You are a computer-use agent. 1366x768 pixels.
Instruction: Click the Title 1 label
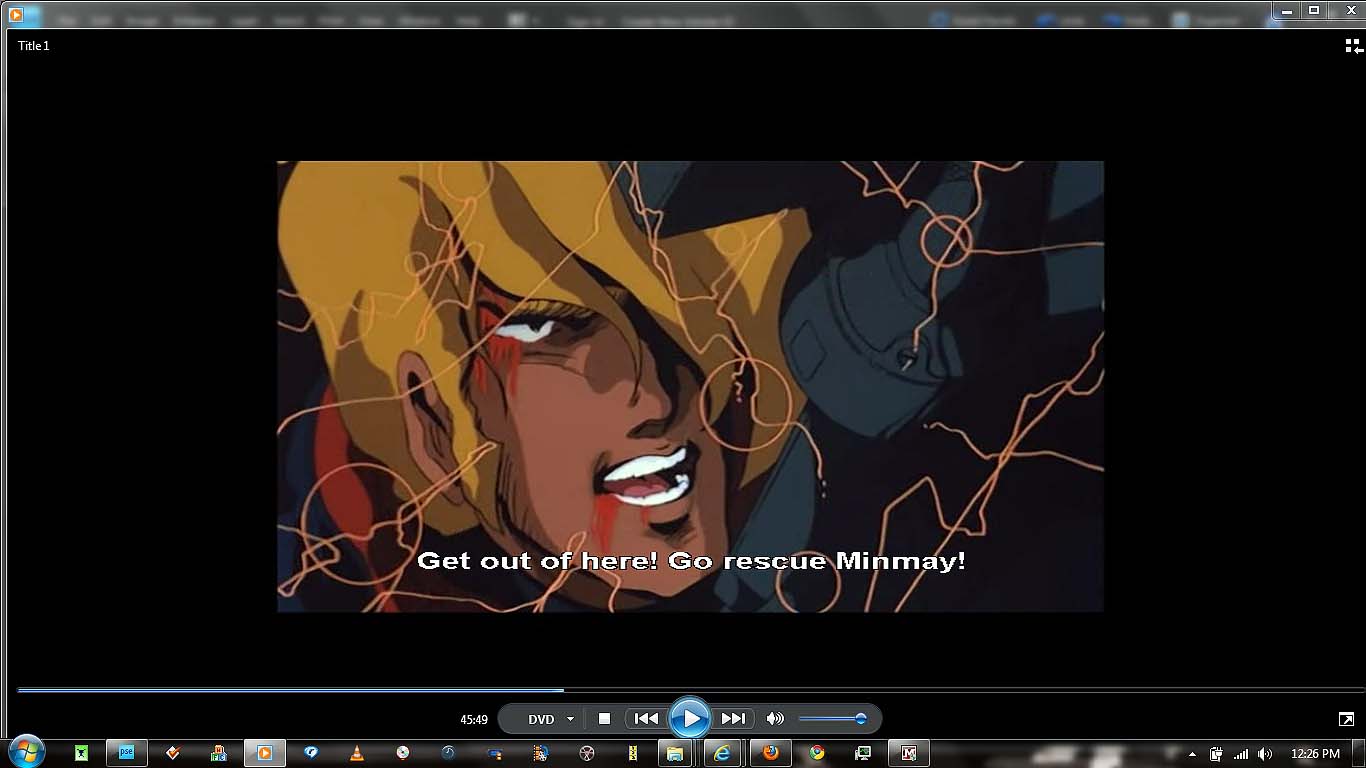point(34,46)
